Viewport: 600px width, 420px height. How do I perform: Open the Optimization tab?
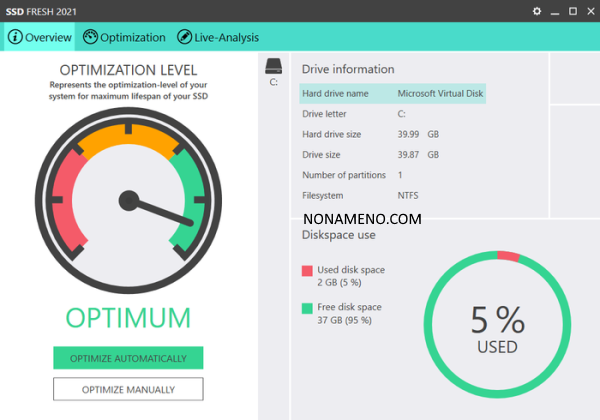coord(124,37)
